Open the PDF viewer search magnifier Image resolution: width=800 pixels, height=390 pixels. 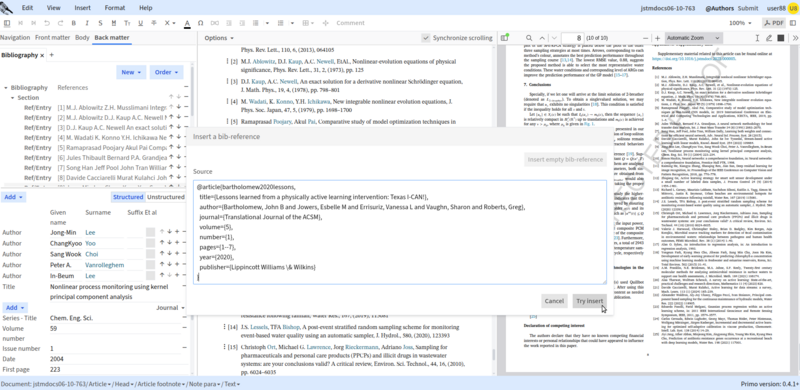pos(529,38)
